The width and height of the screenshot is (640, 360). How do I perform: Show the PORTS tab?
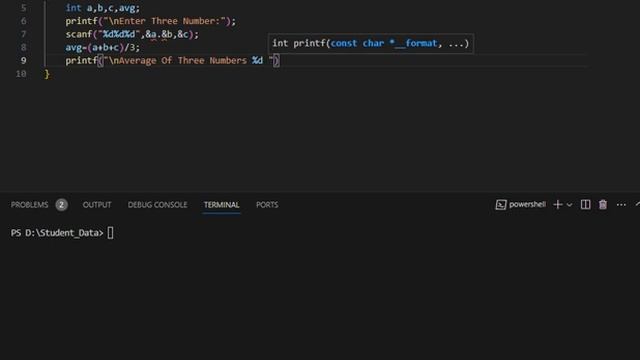tap(267, 204)
